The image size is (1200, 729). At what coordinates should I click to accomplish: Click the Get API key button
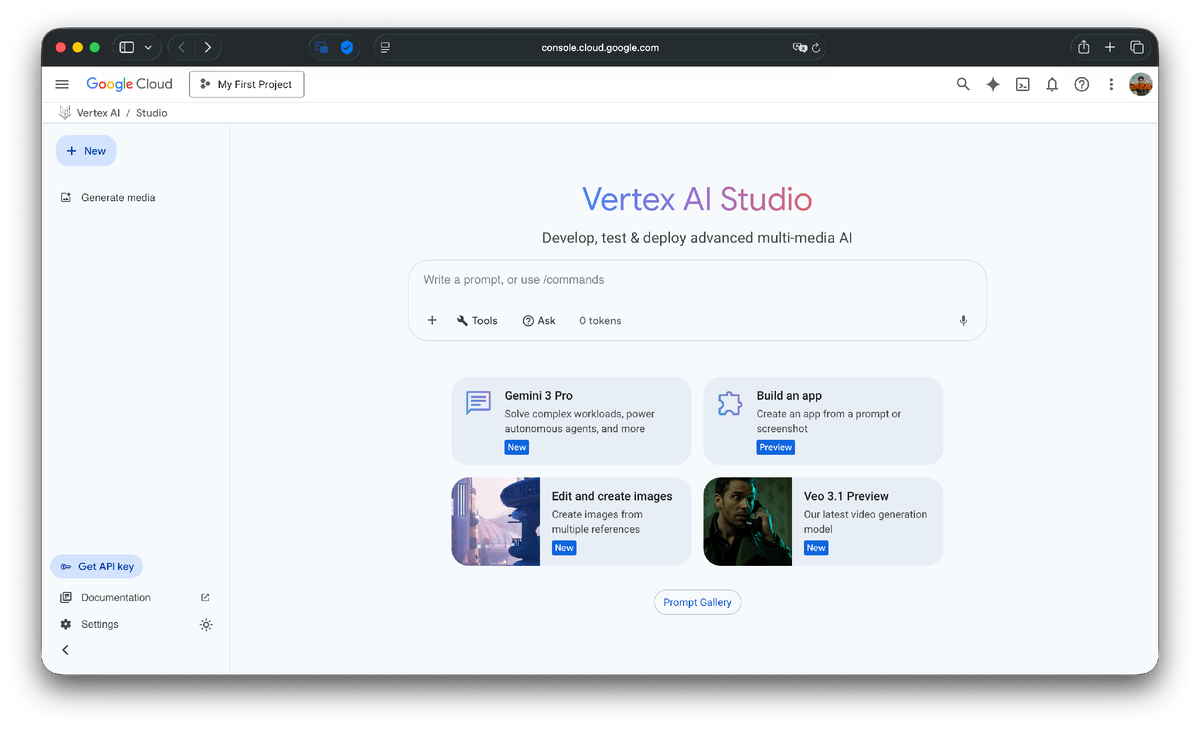tap(96, 566)
